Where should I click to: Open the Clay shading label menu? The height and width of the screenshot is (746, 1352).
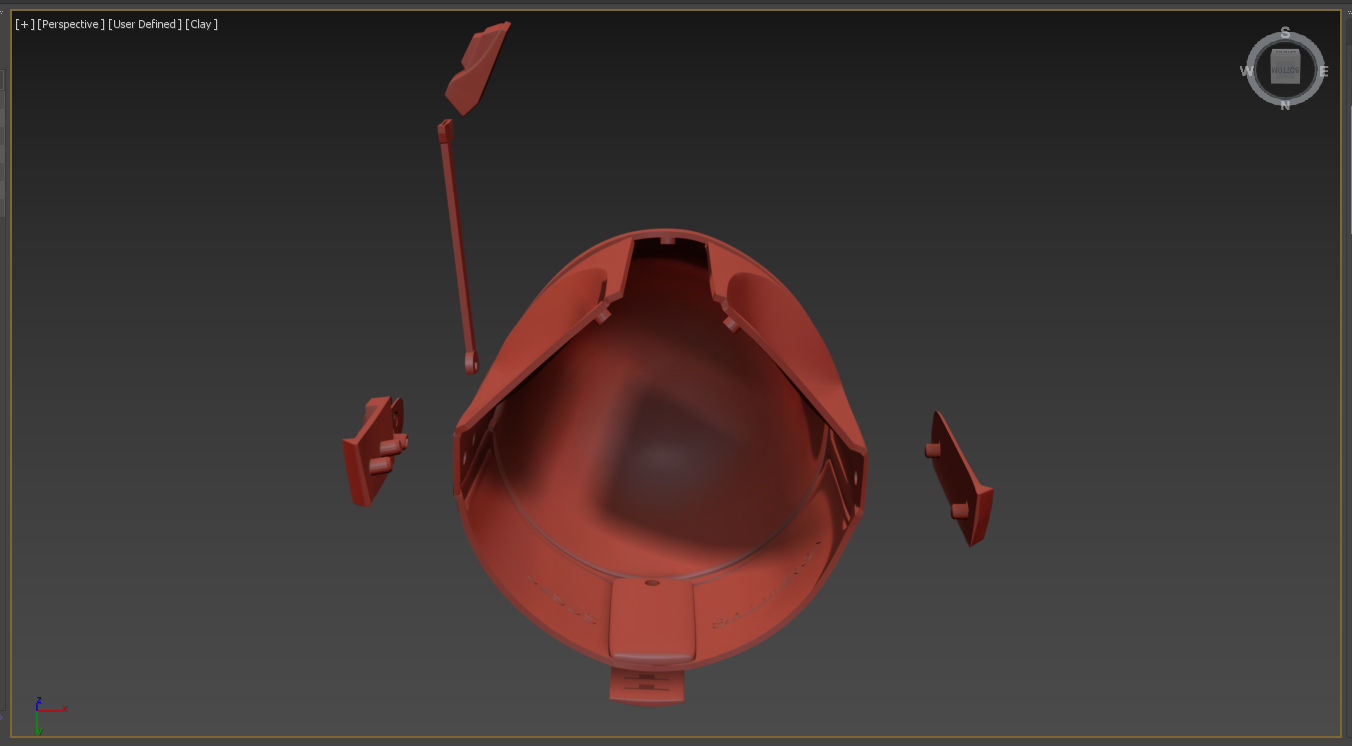pyautogui.click(x=202, y=24)
